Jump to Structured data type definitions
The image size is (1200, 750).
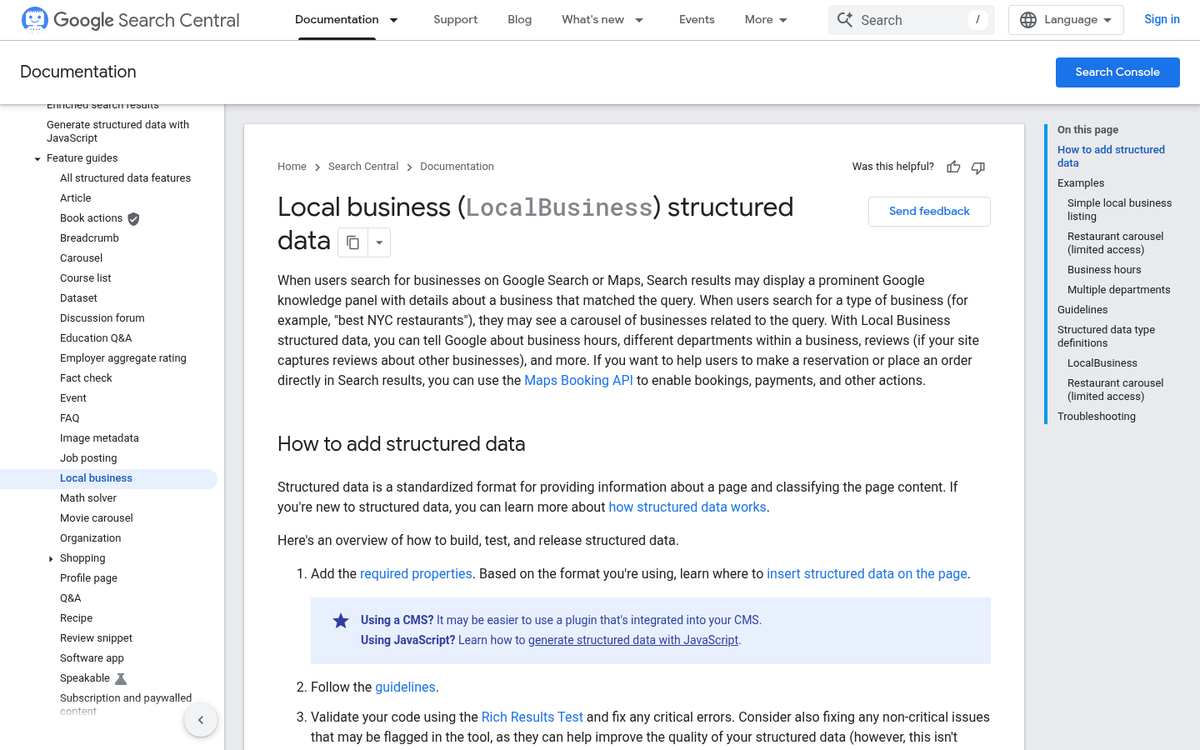(1106, 336)
